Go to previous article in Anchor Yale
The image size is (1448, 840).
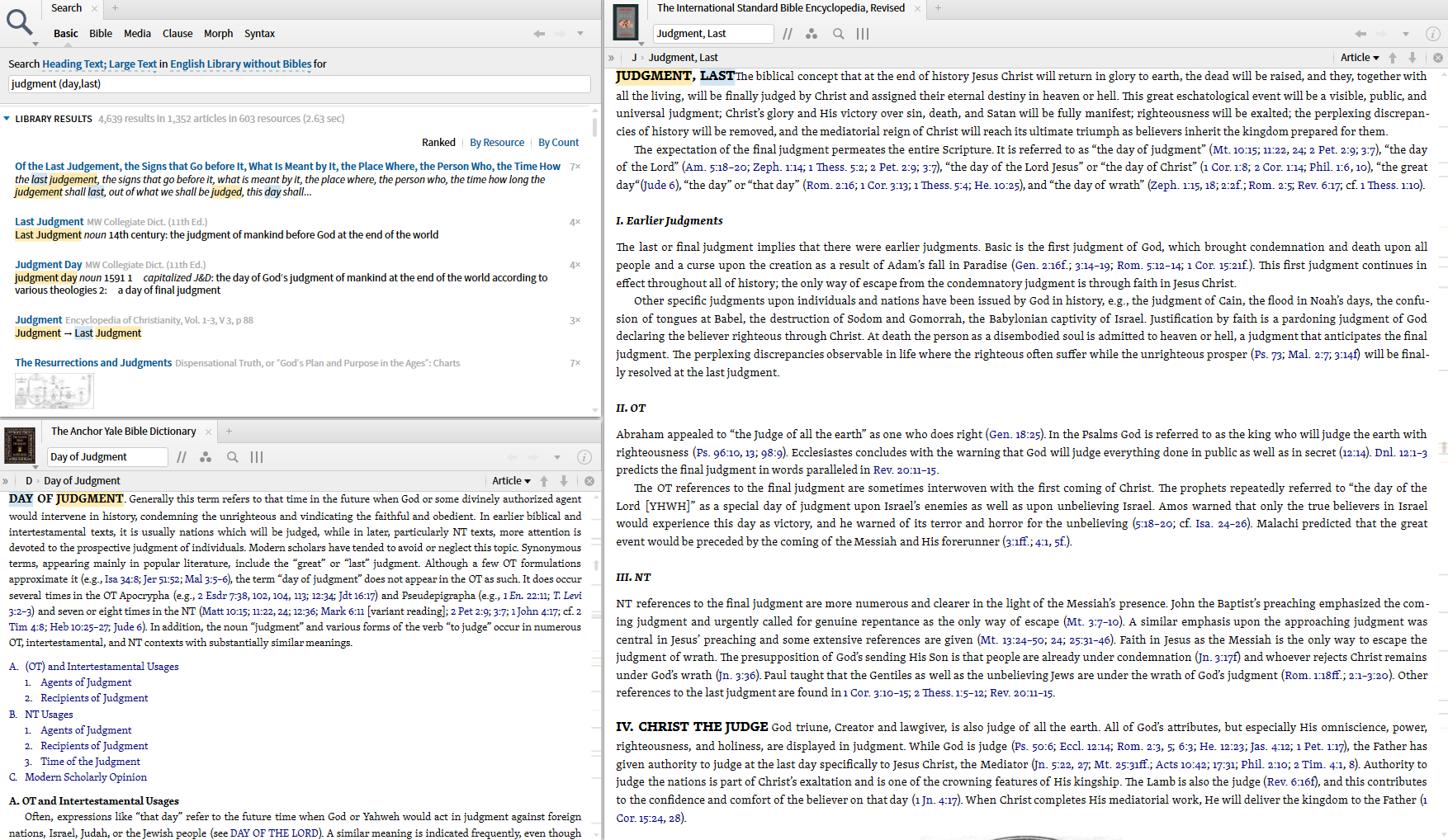[x=544, y=481]
